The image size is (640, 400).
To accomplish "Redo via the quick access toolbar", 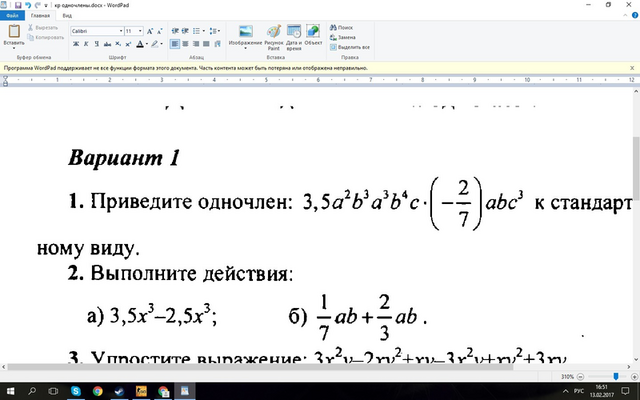I will [x=38, y=5].
